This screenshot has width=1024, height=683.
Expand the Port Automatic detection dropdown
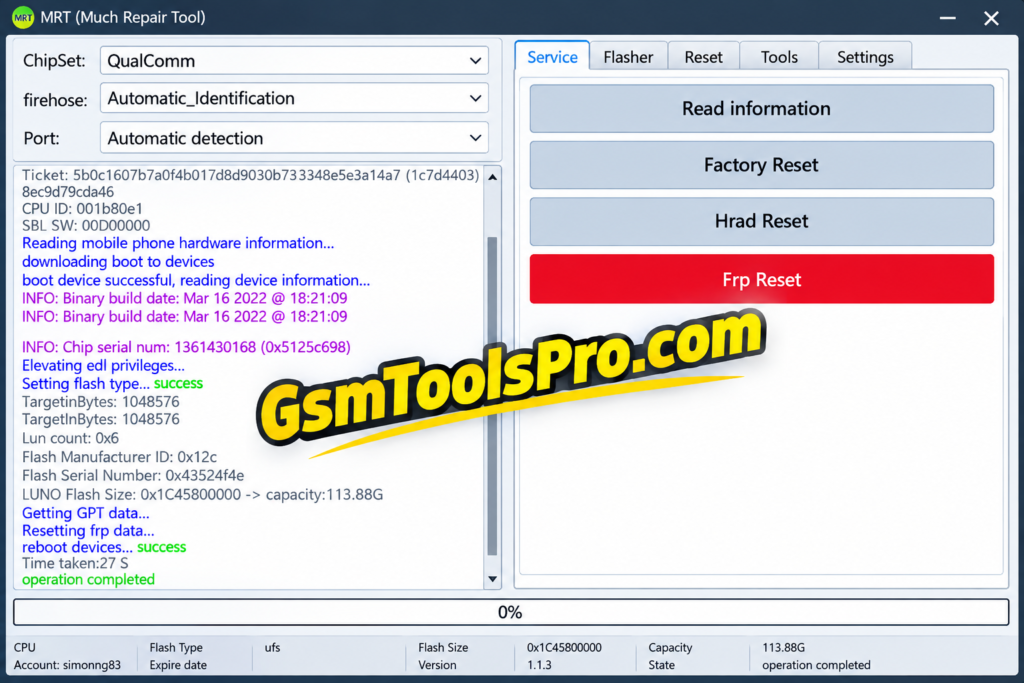tap(294, 138)
